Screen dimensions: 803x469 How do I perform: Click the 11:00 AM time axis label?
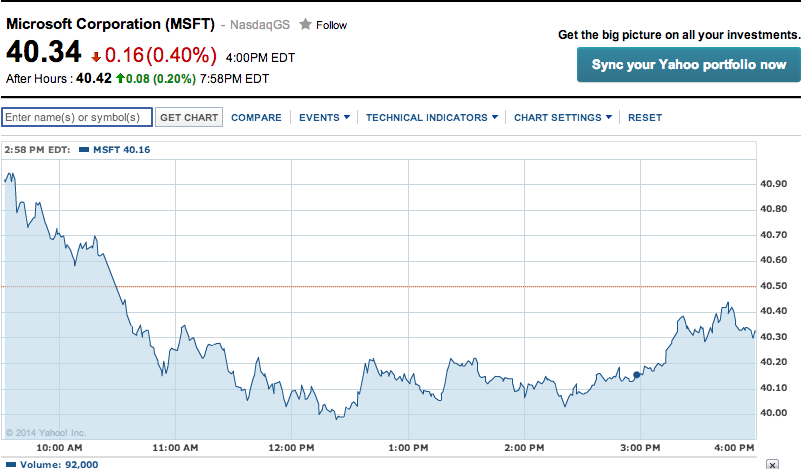click(x=175, y=447)
